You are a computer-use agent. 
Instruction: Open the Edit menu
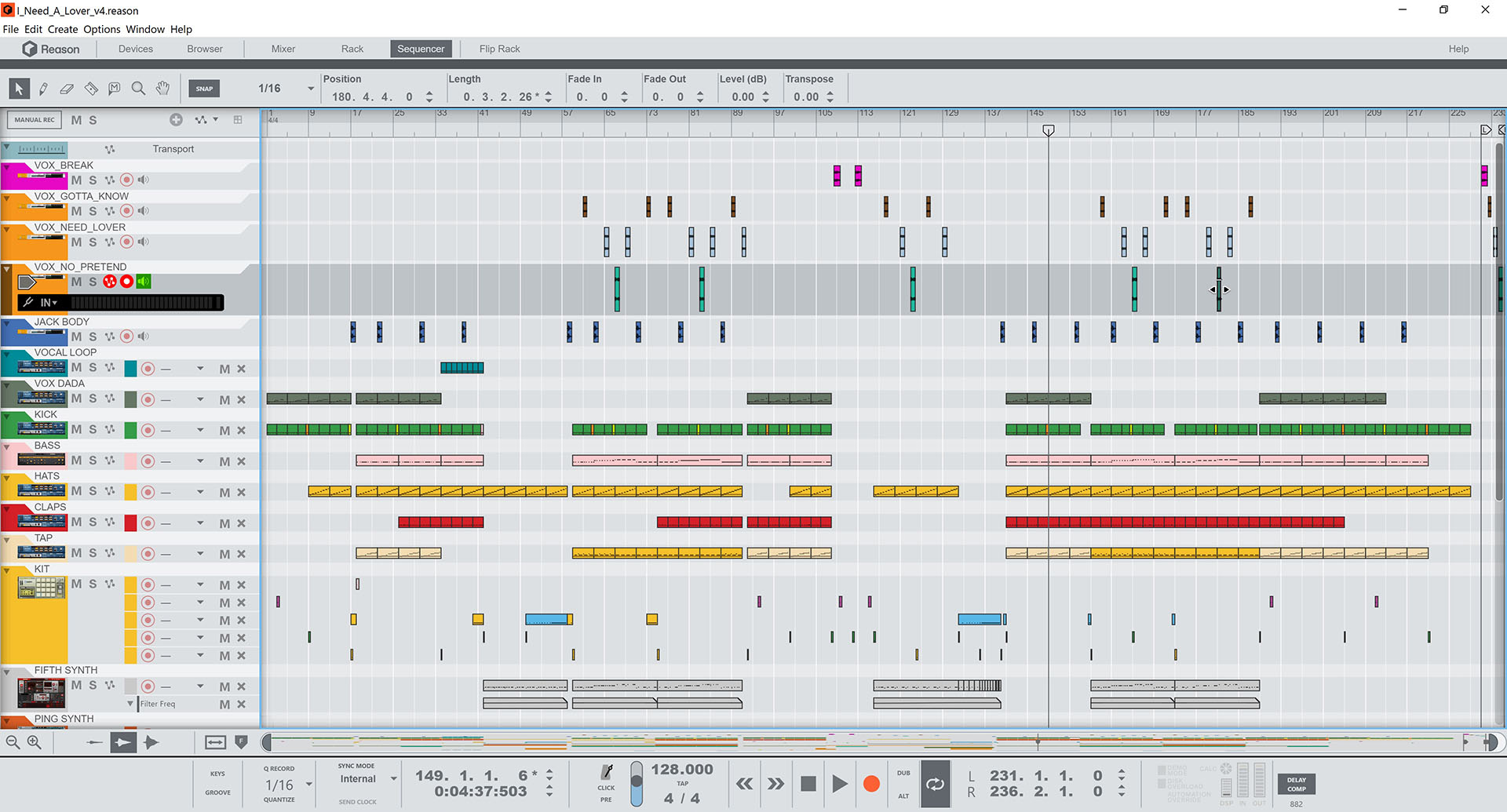click(x=33, y=29)
